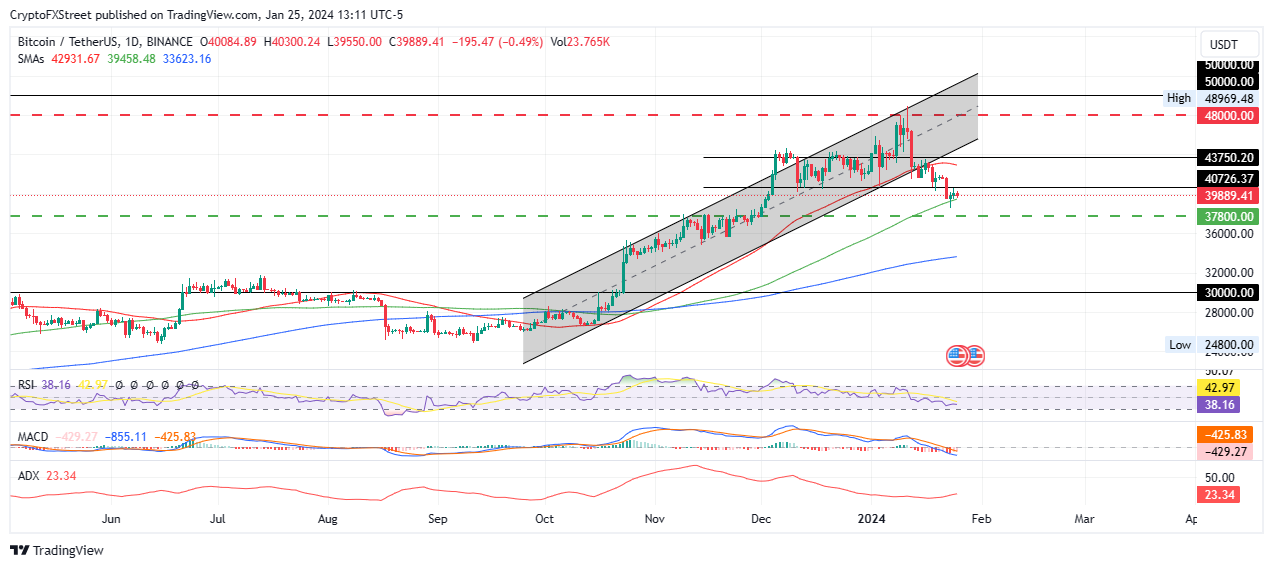Screen dimensions: 1273x568
Task: Select the 43750.20 horizontal level label
Action: 1227,158
